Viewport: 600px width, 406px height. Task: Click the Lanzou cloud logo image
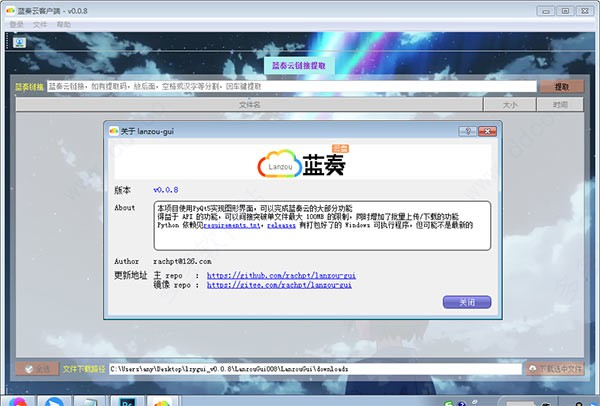302,163
